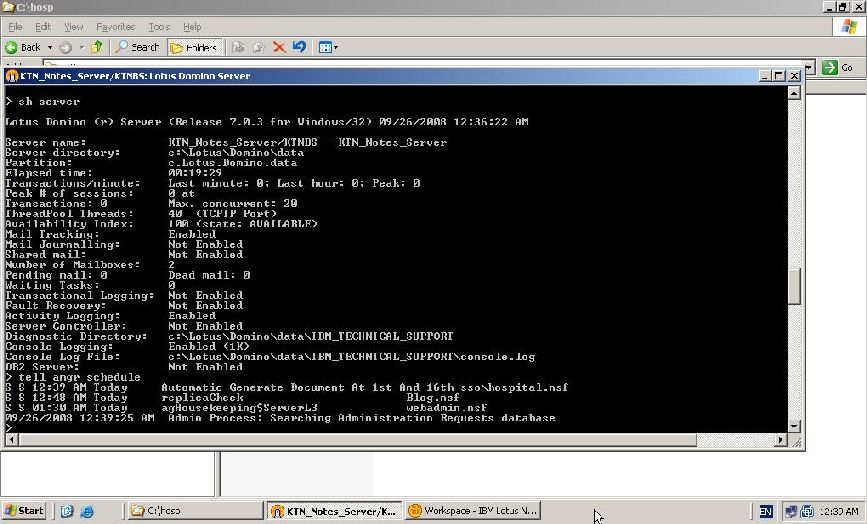867x524 pixels.
Task: Minimize the Lotus Domino Server console window
Action: pos(765,76)
